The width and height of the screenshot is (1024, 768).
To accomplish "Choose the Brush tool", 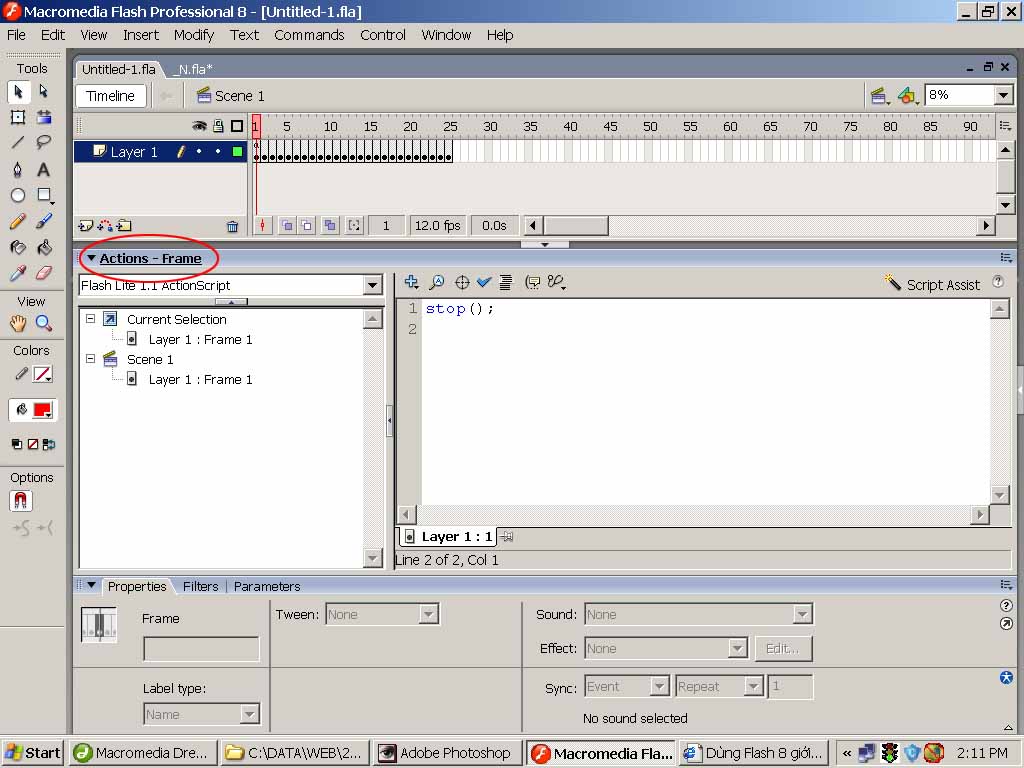I will [x=44, y=221].
